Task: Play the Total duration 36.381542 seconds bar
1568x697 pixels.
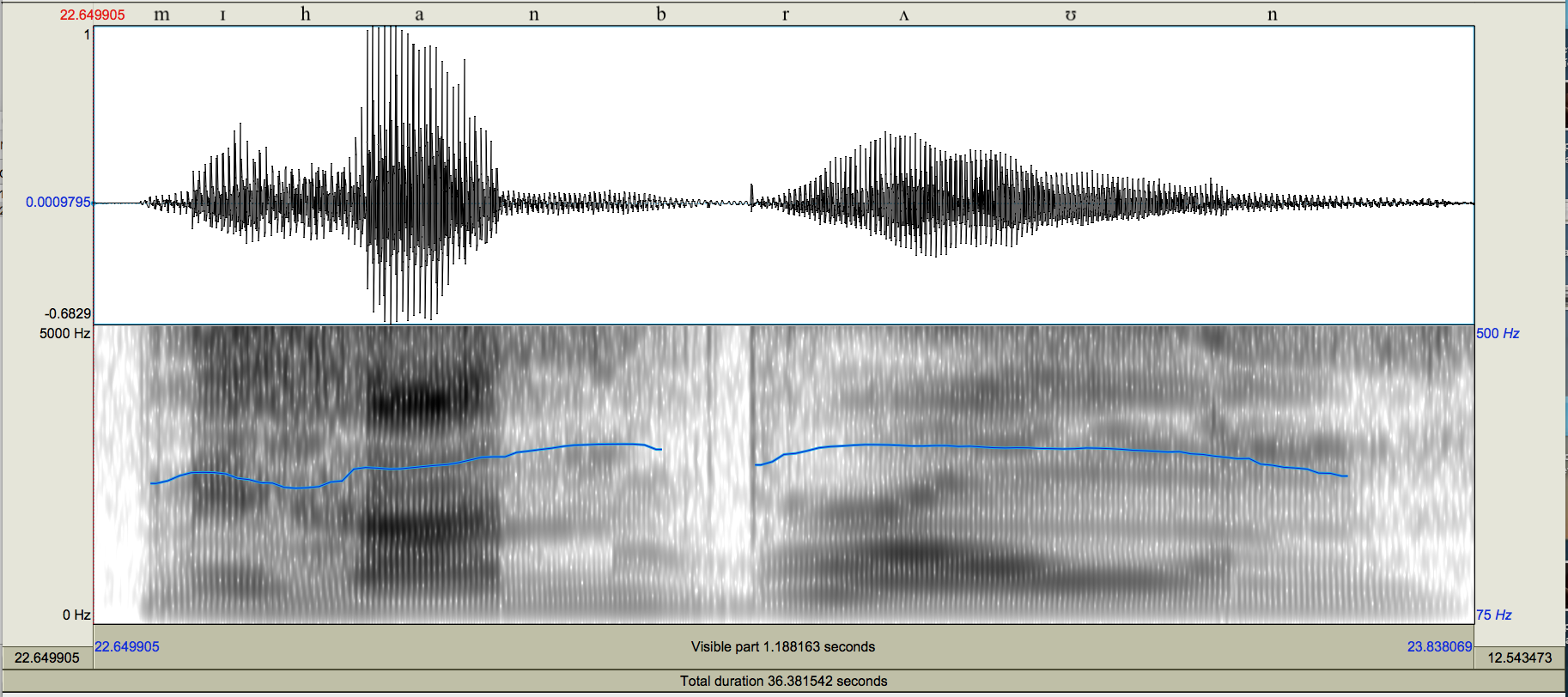Action: [782, 681]
